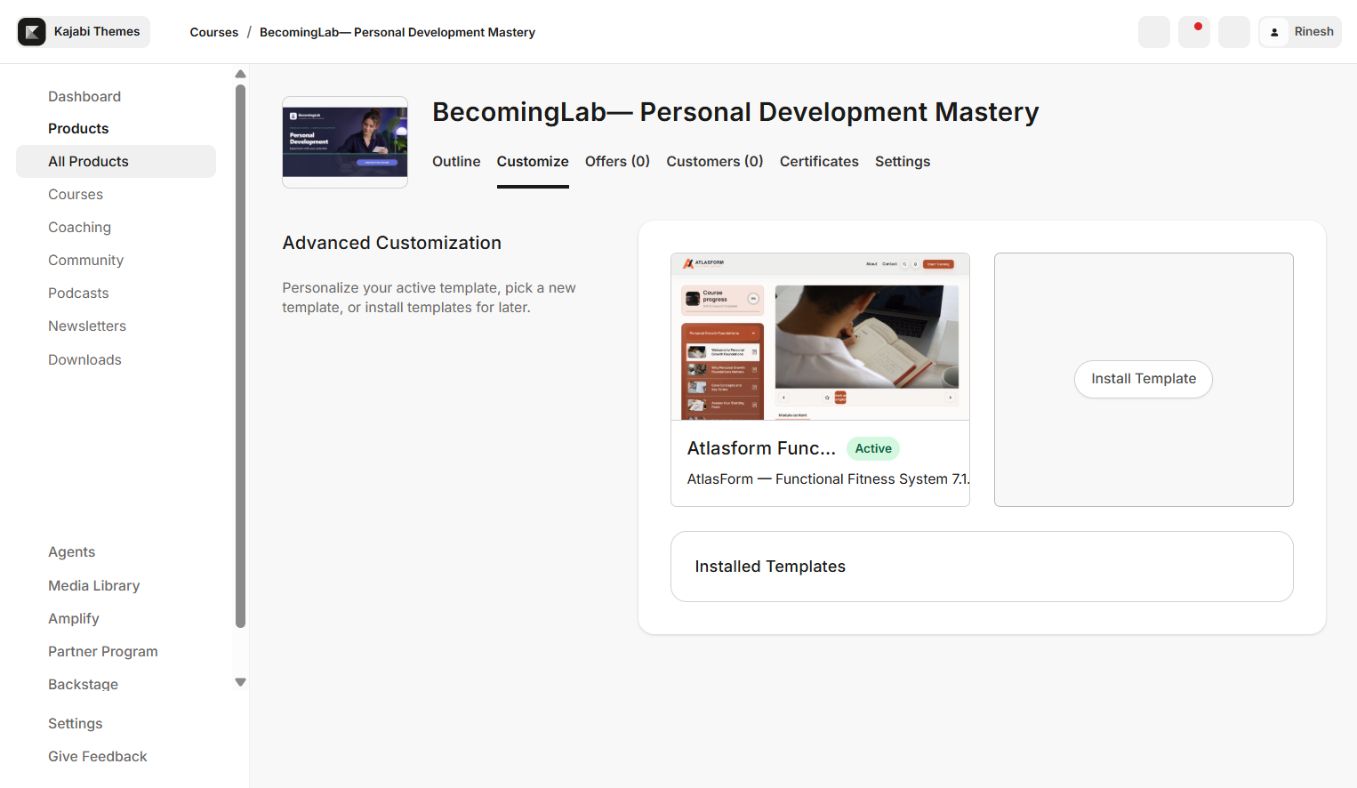The image size is (1357, 788).
Task: Open the Rinesh account menu
Action: click(x=1300, y=32)
